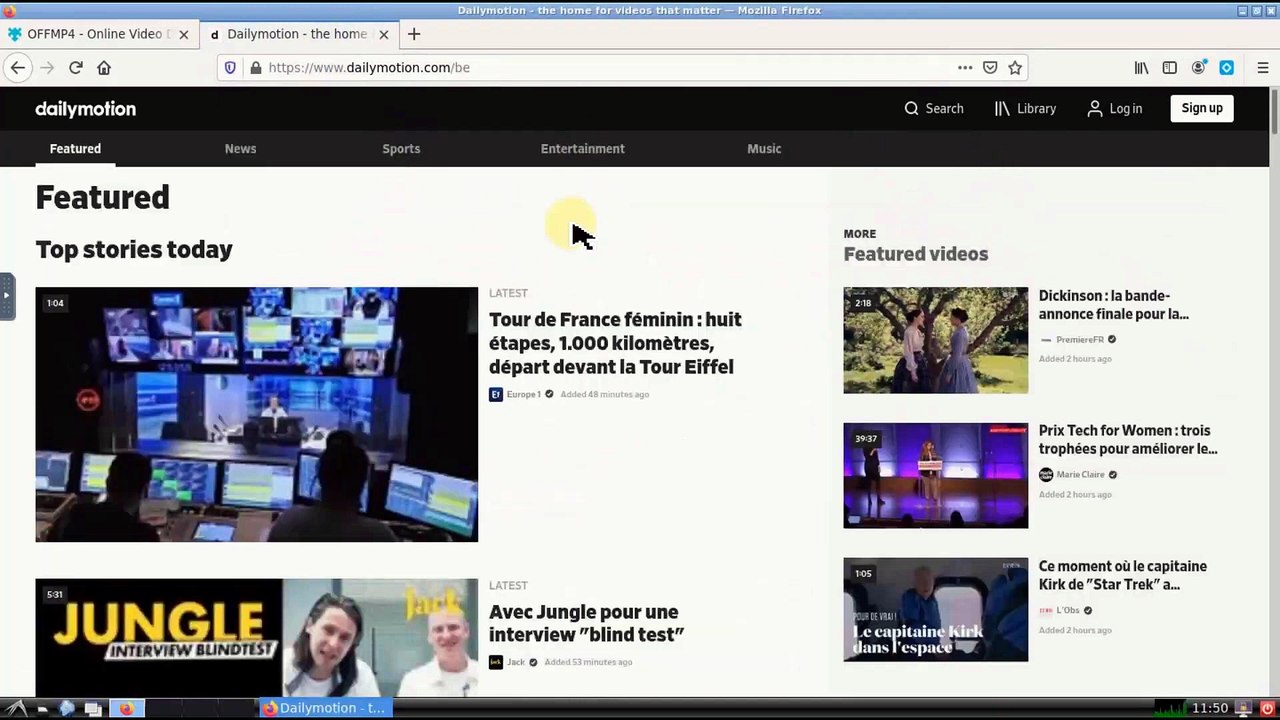
Task: Open the capitaine Kirk video thumbnail
Action: 935,610
